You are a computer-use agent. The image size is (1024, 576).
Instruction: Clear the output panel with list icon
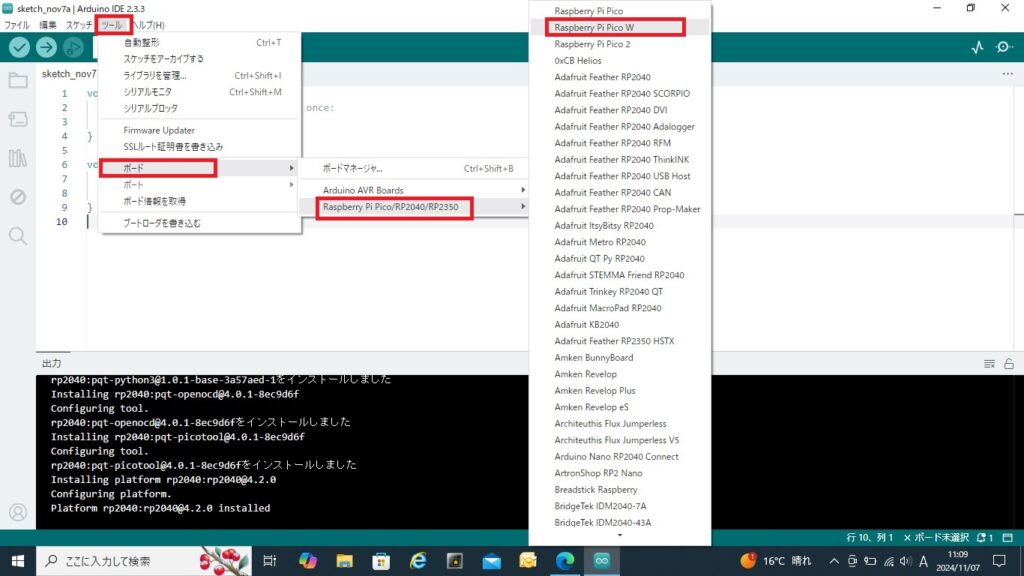(x=989, y=364)
